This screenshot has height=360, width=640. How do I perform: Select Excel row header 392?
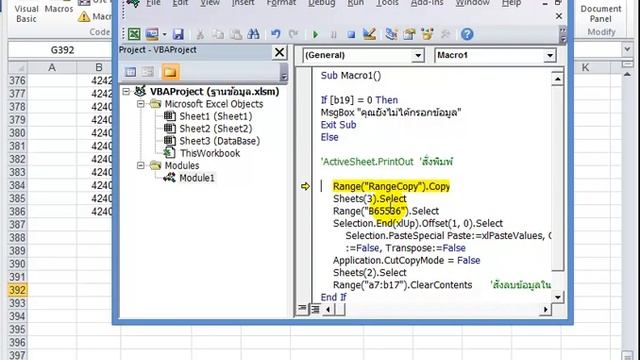pyautogui.click(x=17, y=290)
